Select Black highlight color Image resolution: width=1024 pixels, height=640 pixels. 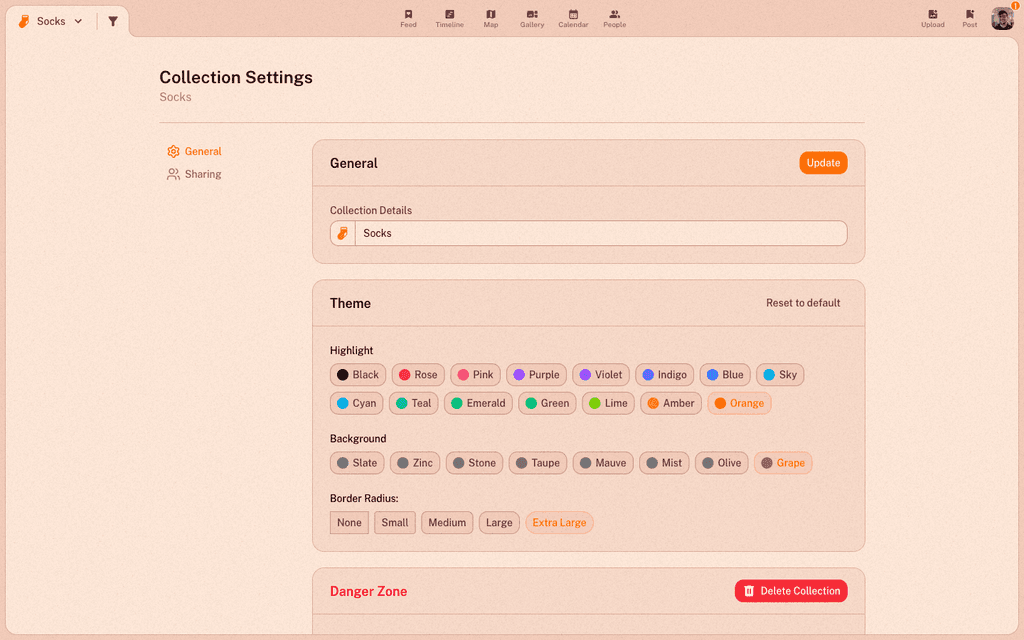(x=358, y=375)
